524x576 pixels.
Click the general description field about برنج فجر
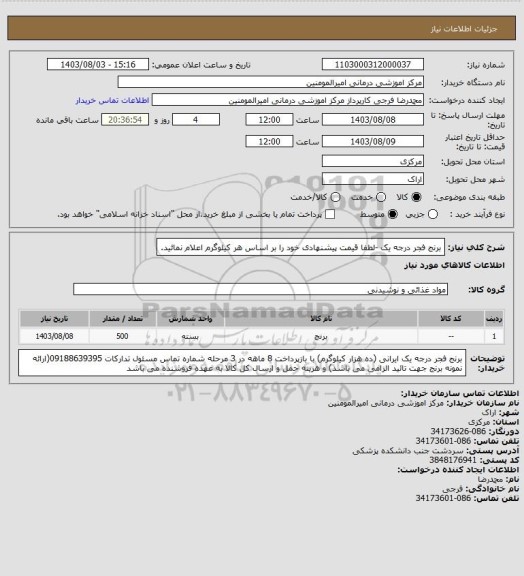click(x=300, y=247)
